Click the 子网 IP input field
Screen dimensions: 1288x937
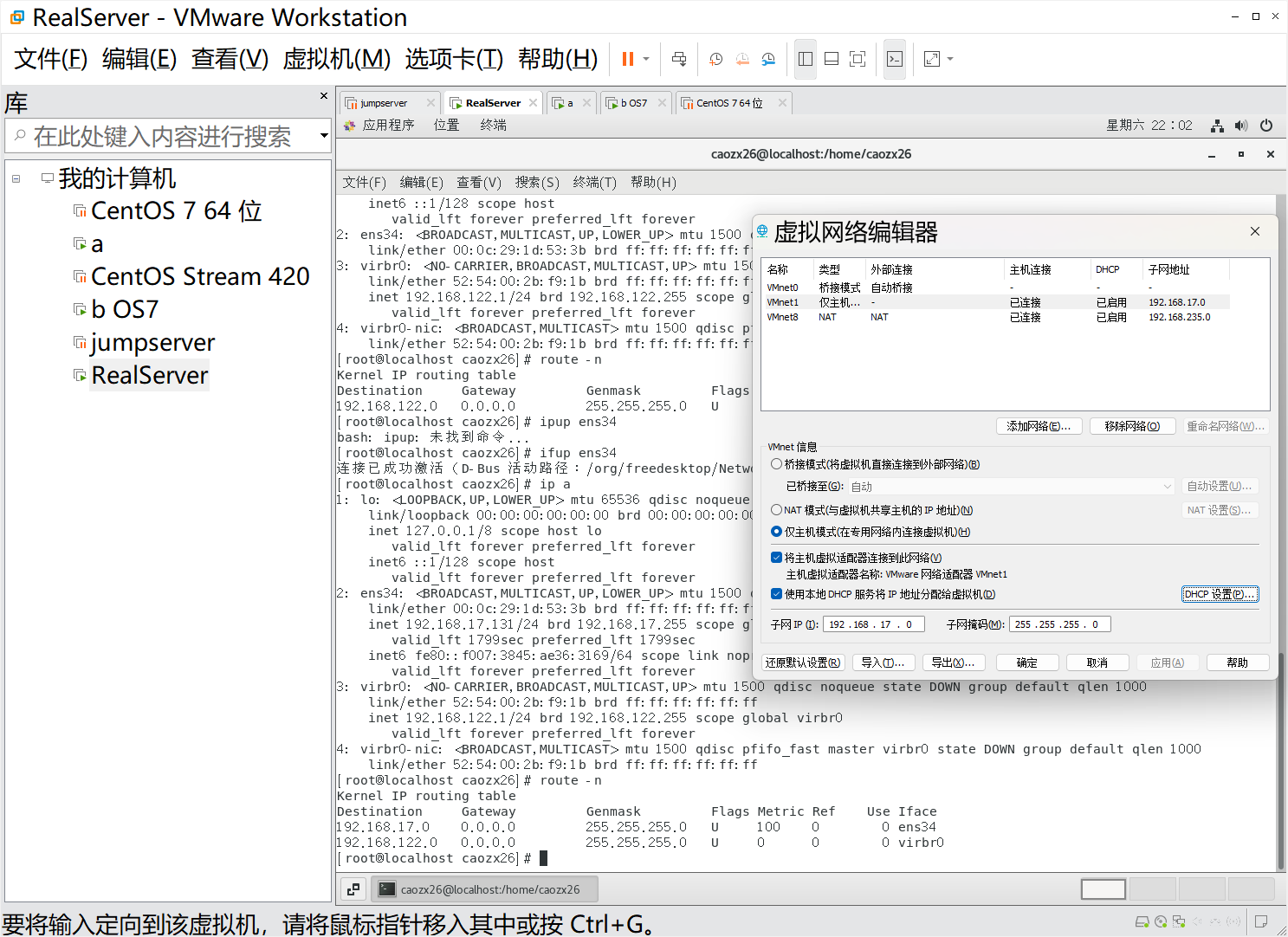873,624
